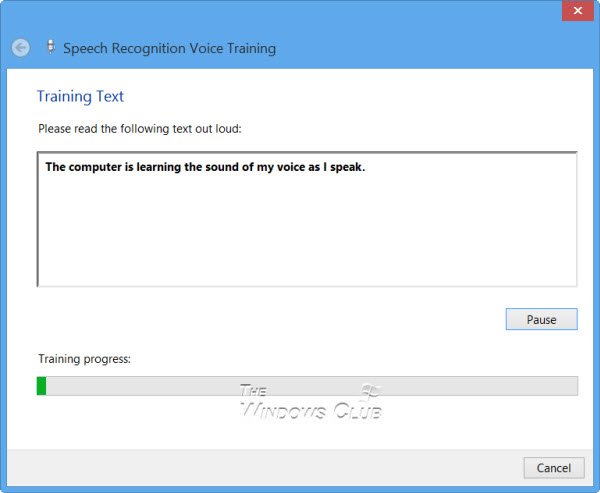
Task: Click the back arrow in the title bar
Action: pos(20,48)
